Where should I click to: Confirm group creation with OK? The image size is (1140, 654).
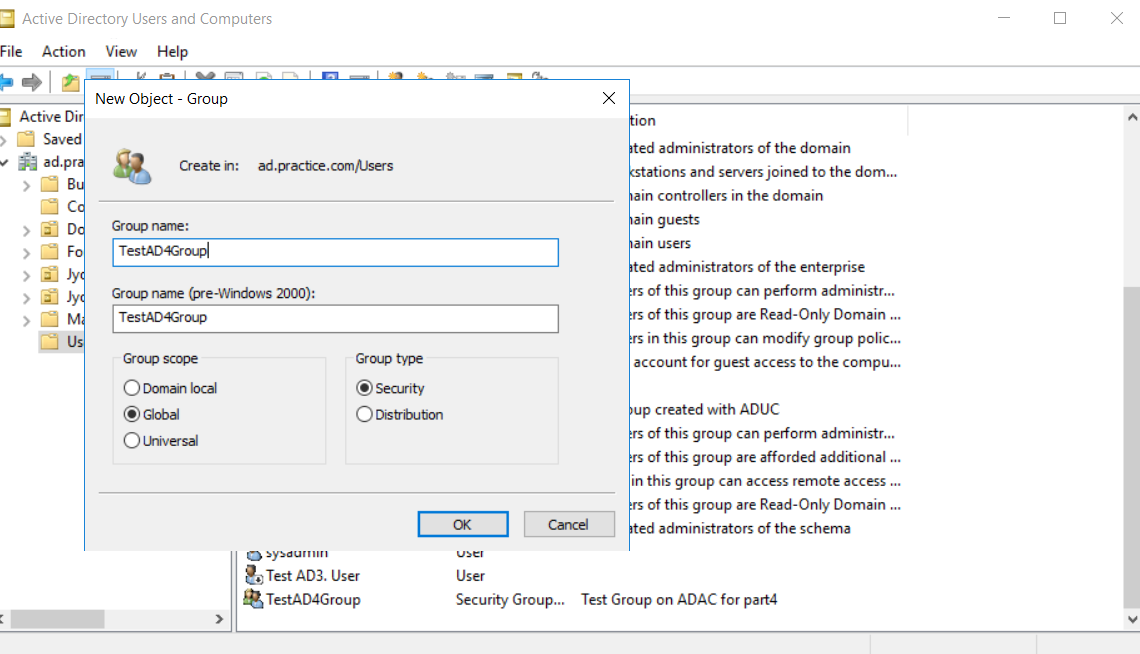pyautogui.click(x=462, y=524)
